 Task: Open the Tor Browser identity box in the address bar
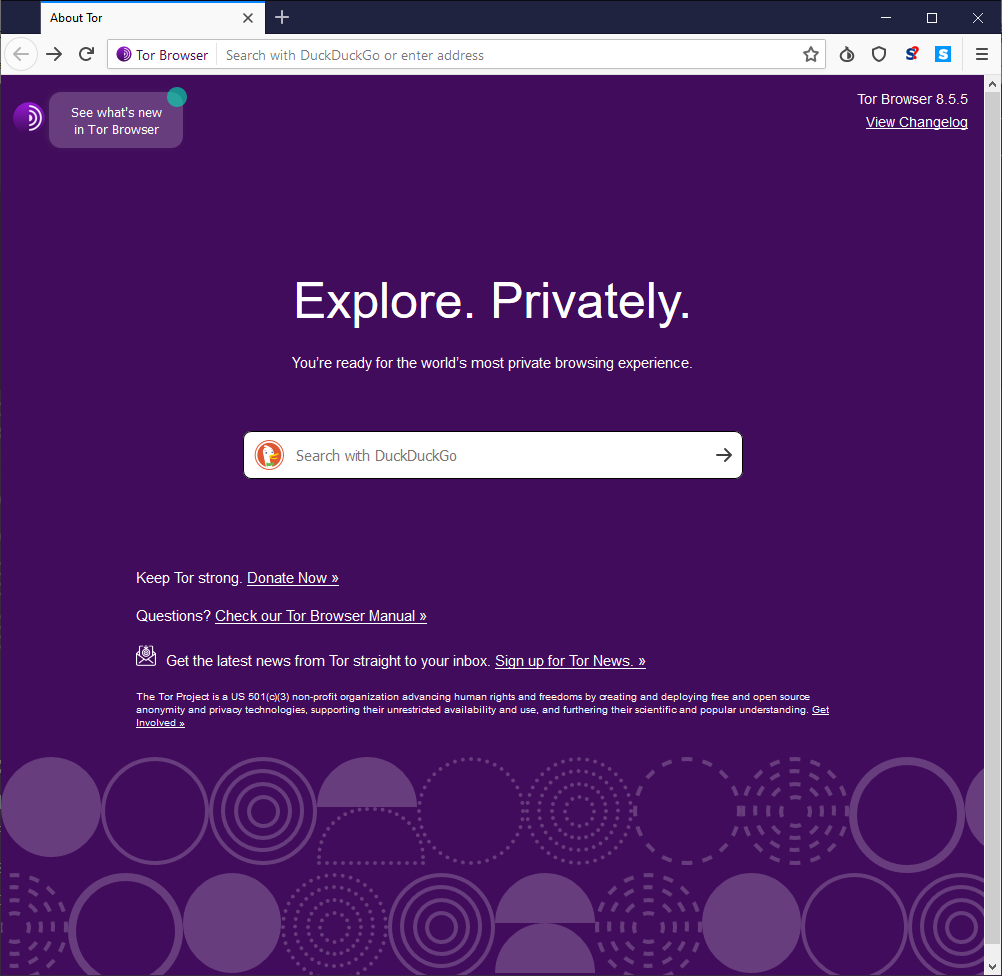[162, 55]
